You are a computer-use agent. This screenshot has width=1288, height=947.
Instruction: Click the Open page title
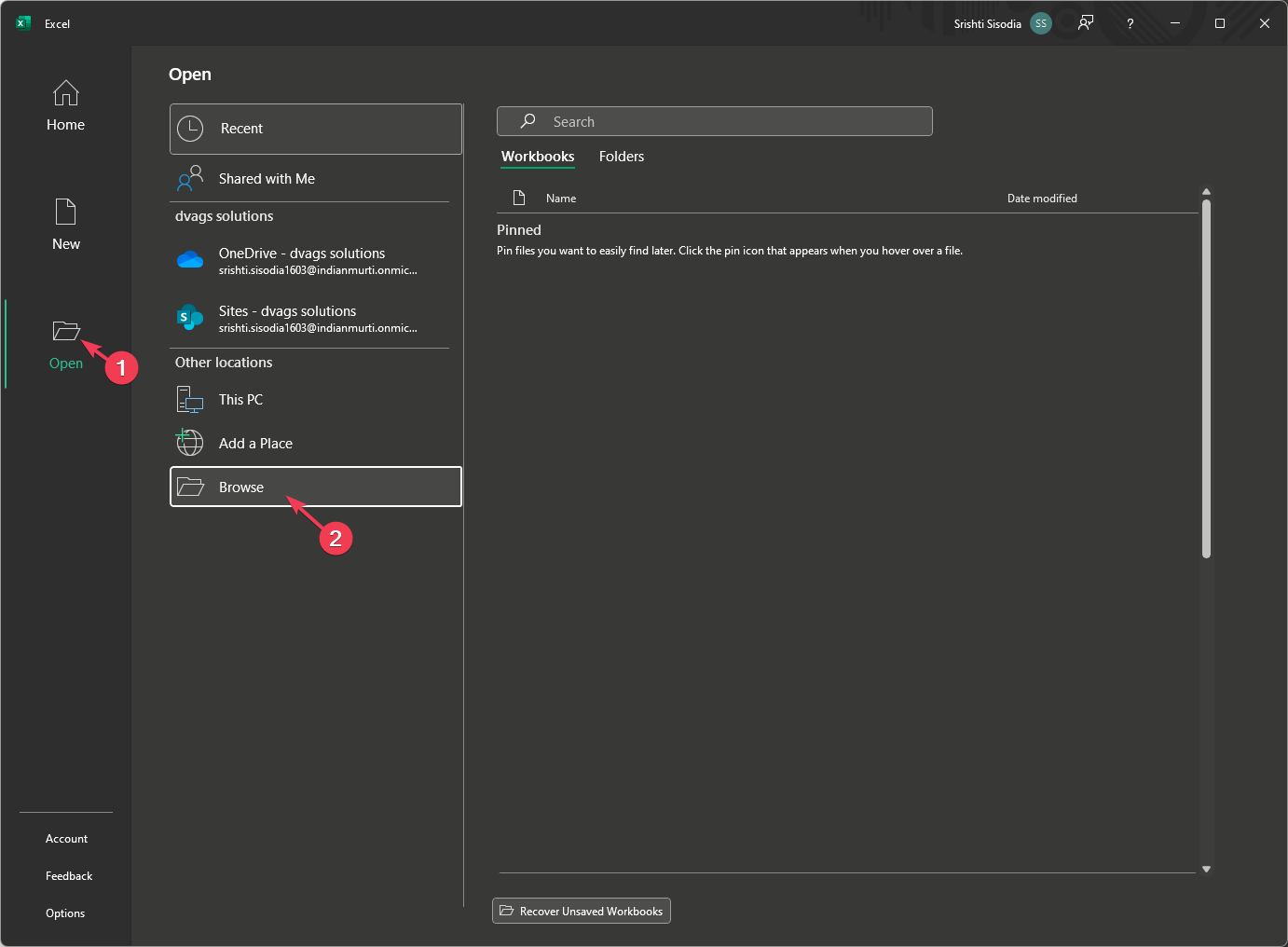click(x=190, y=75)
